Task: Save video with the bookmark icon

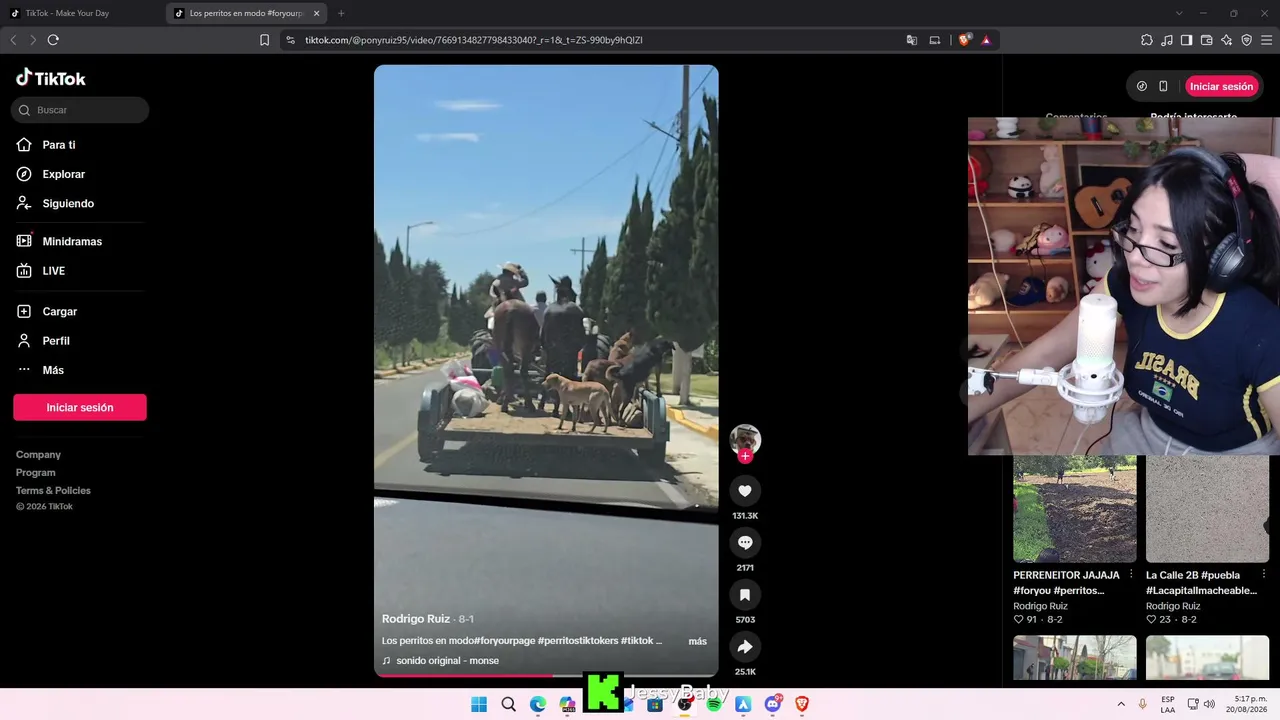Action: coord(745,595)
